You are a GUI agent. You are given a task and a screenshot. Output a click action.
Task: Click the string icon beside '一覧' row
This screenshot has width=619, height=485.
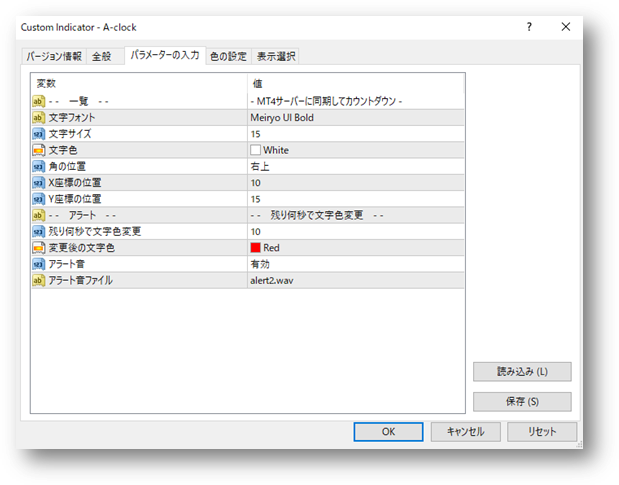tap(38, 101)
